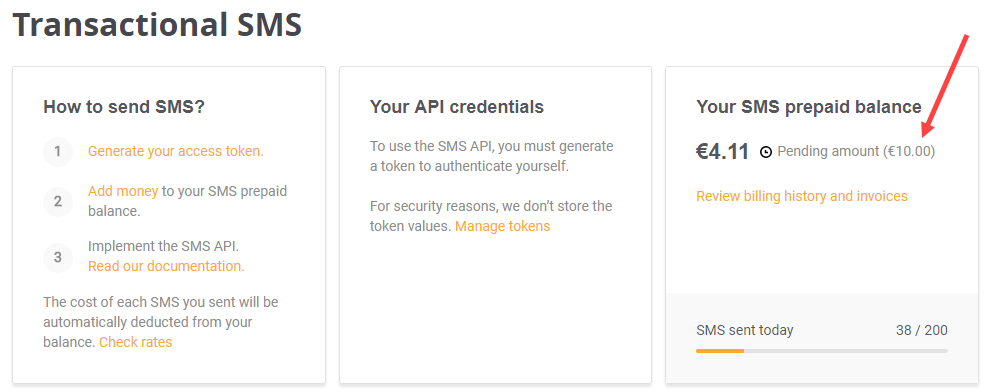Open Generate your access token link

tap(175, 151)
